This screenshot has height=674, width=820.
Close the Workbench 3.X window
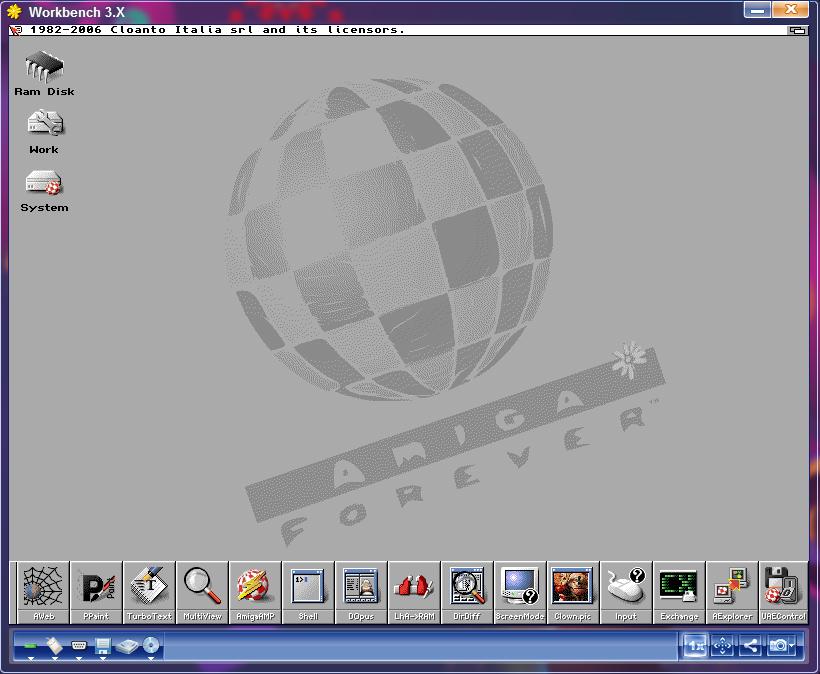click(x=791, y=10)
